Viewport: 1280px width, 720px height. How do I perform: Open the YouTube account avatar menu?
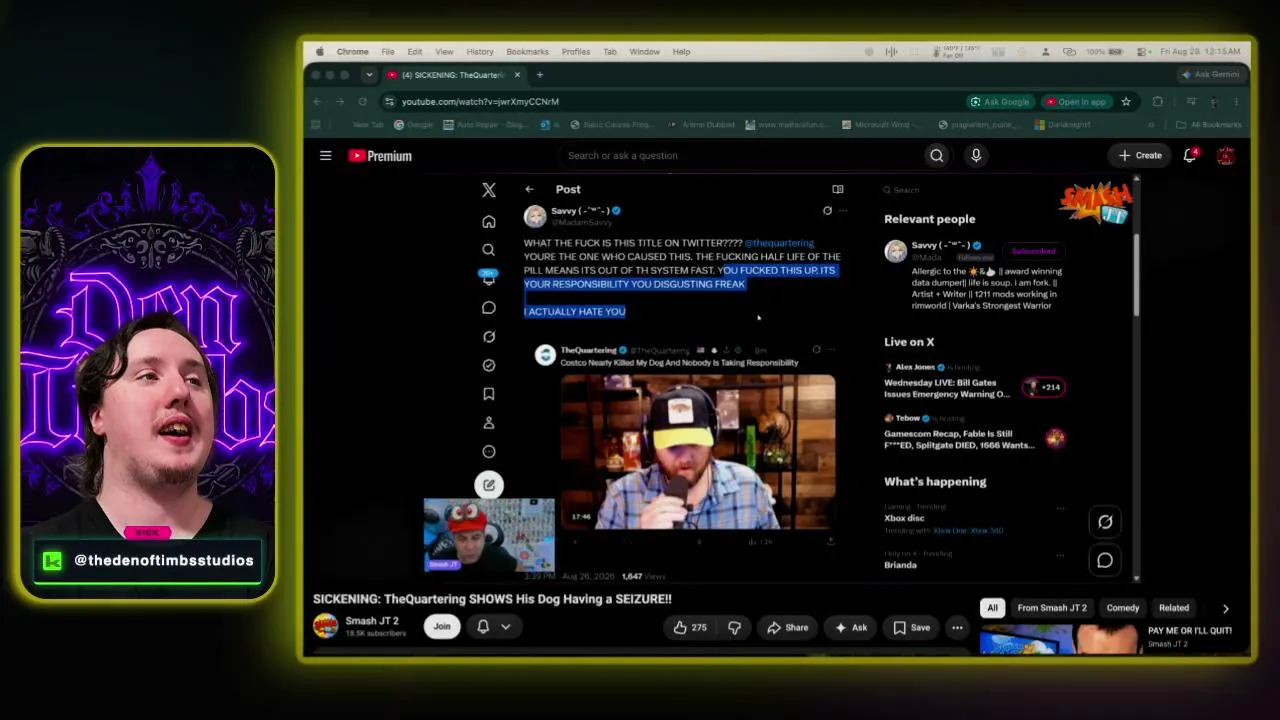(1225, 155)
